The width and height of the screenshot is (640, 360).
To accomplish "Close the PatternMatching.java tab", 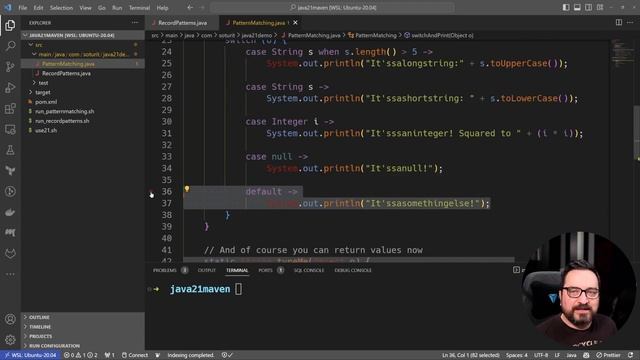I will click(296, 22).
